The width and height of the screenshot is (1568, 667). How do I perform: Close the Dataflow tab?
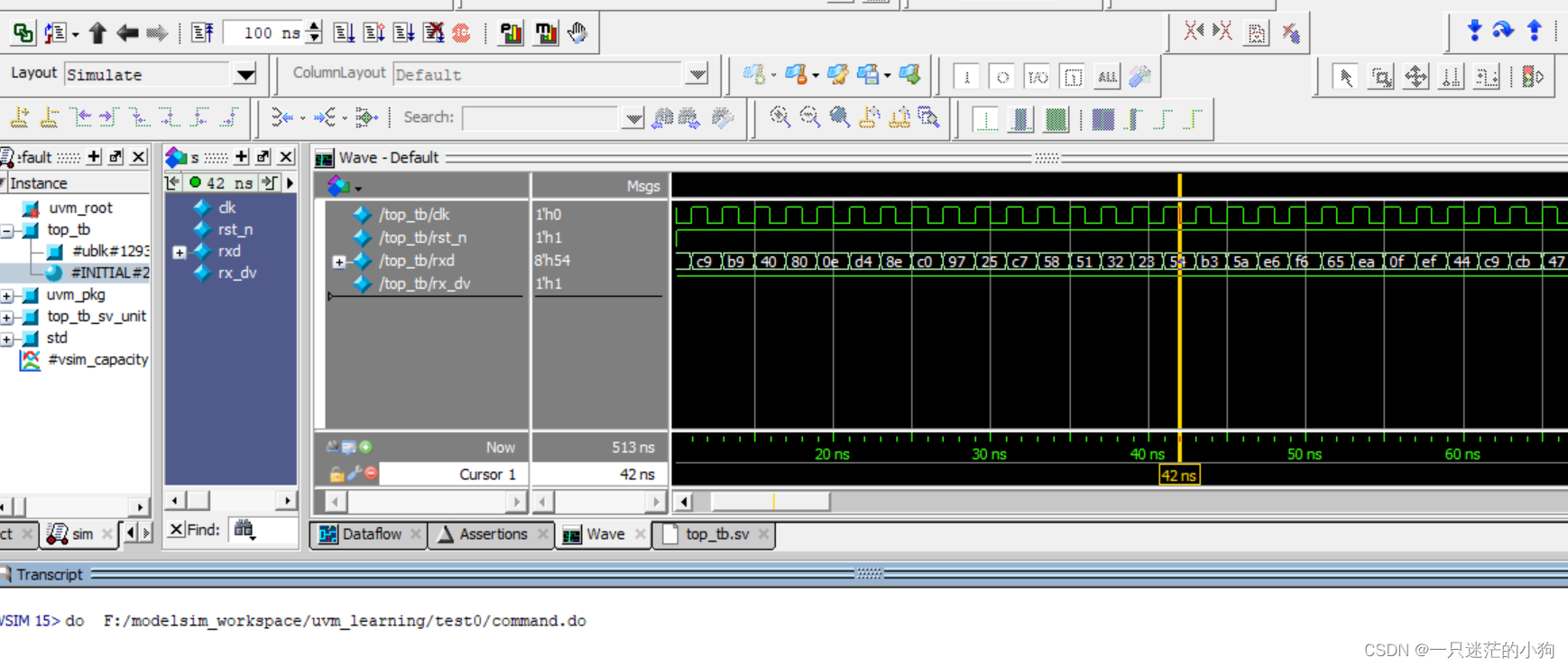[x=415, y=534]
